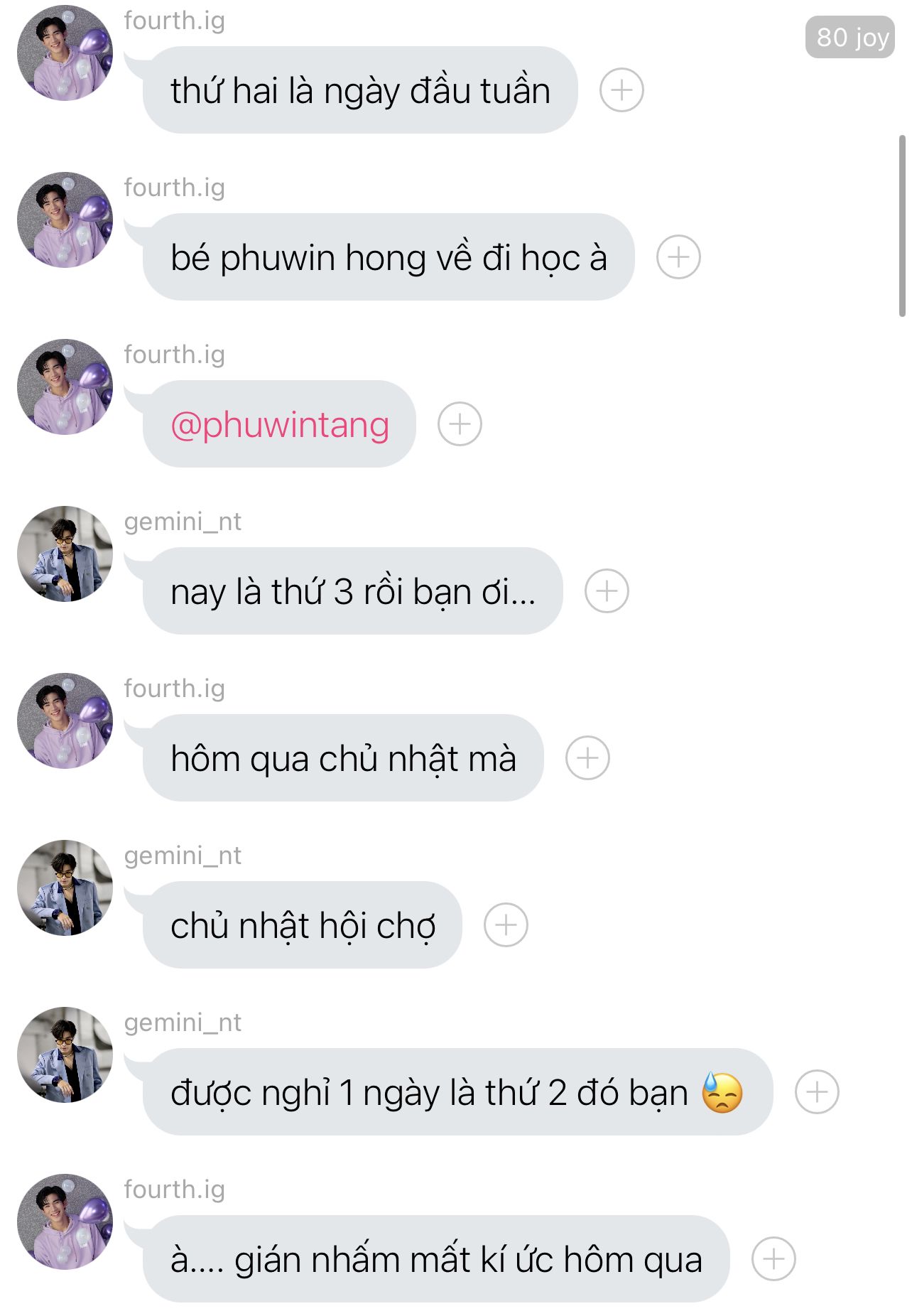
Task: Open fourth.ig avatar on first message
Action: point(65,53)
